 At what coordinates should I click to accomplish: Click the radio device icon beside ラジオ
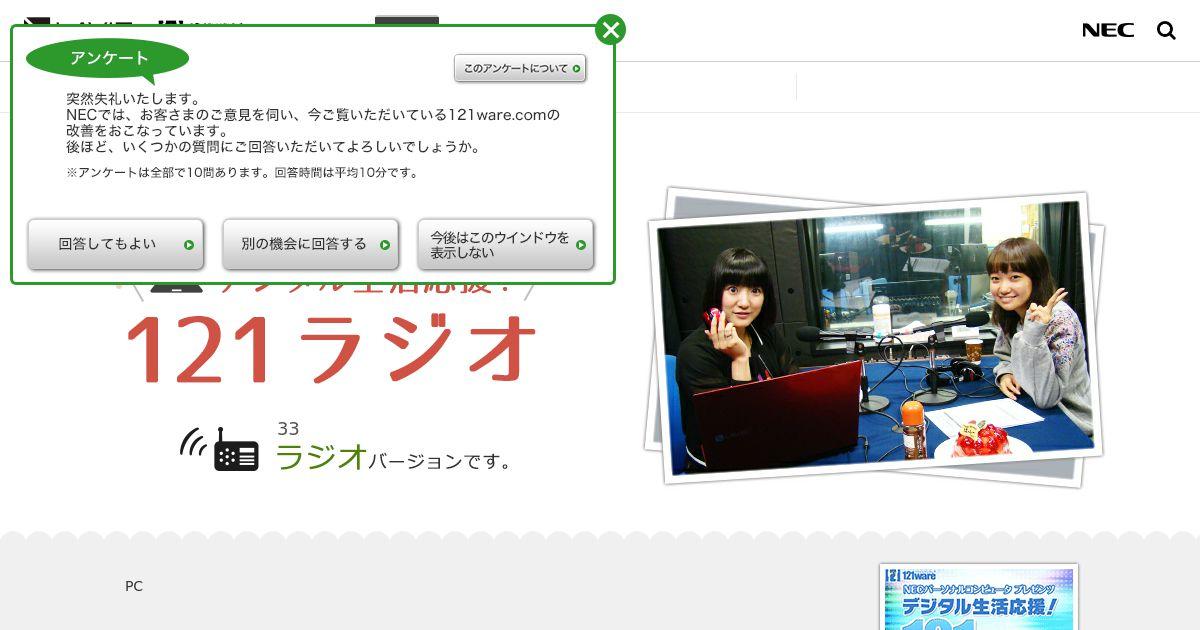click(220, 449)
